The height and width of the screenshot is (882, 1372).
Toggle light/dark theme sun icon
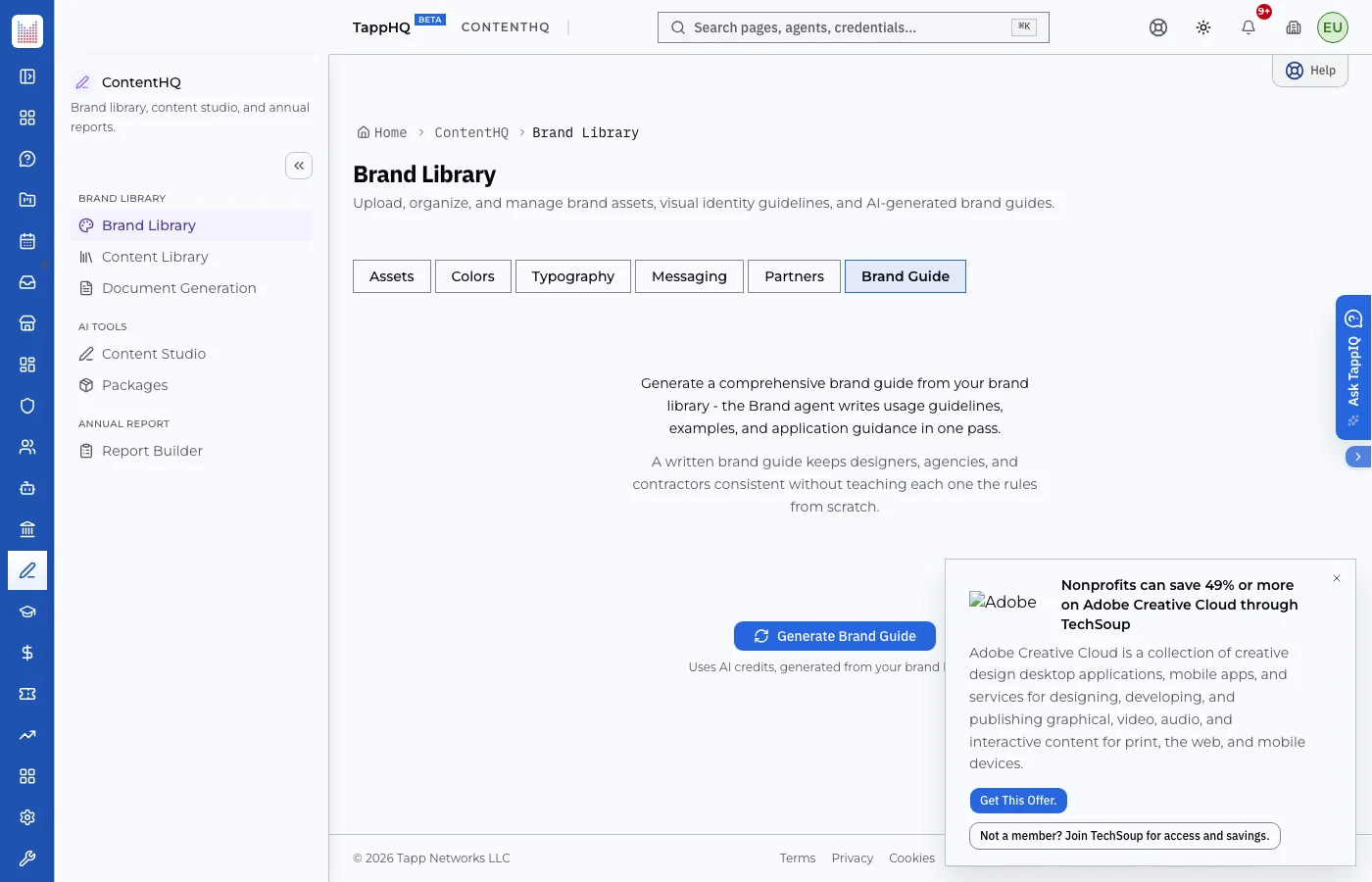(1203, 27)
